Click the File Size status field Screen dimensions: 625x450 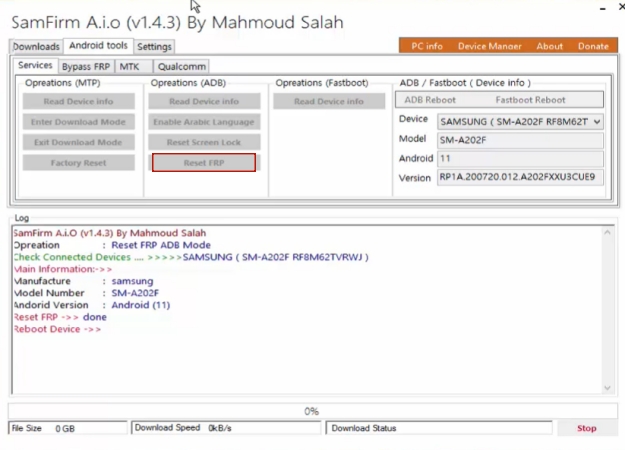tap(68, 428)
